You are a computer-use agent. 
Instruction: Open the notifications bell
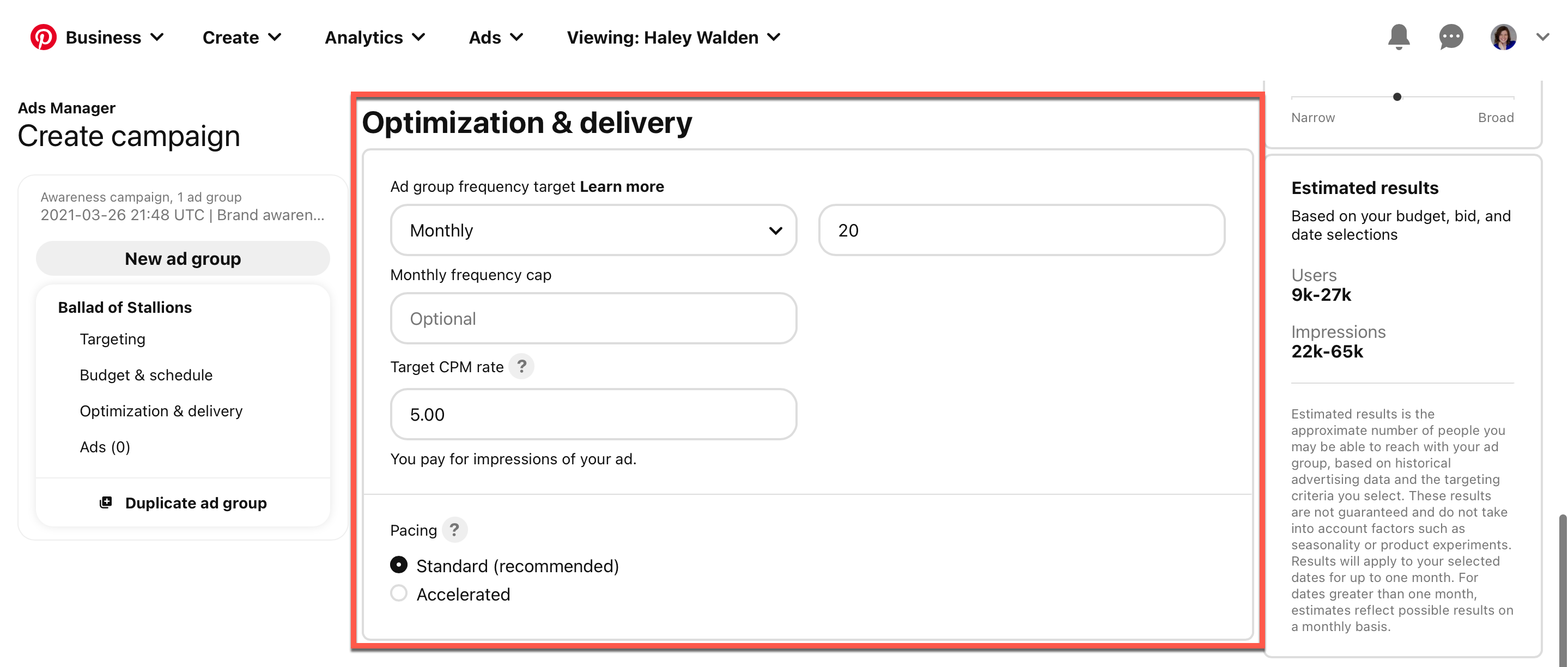[1398, 37]
